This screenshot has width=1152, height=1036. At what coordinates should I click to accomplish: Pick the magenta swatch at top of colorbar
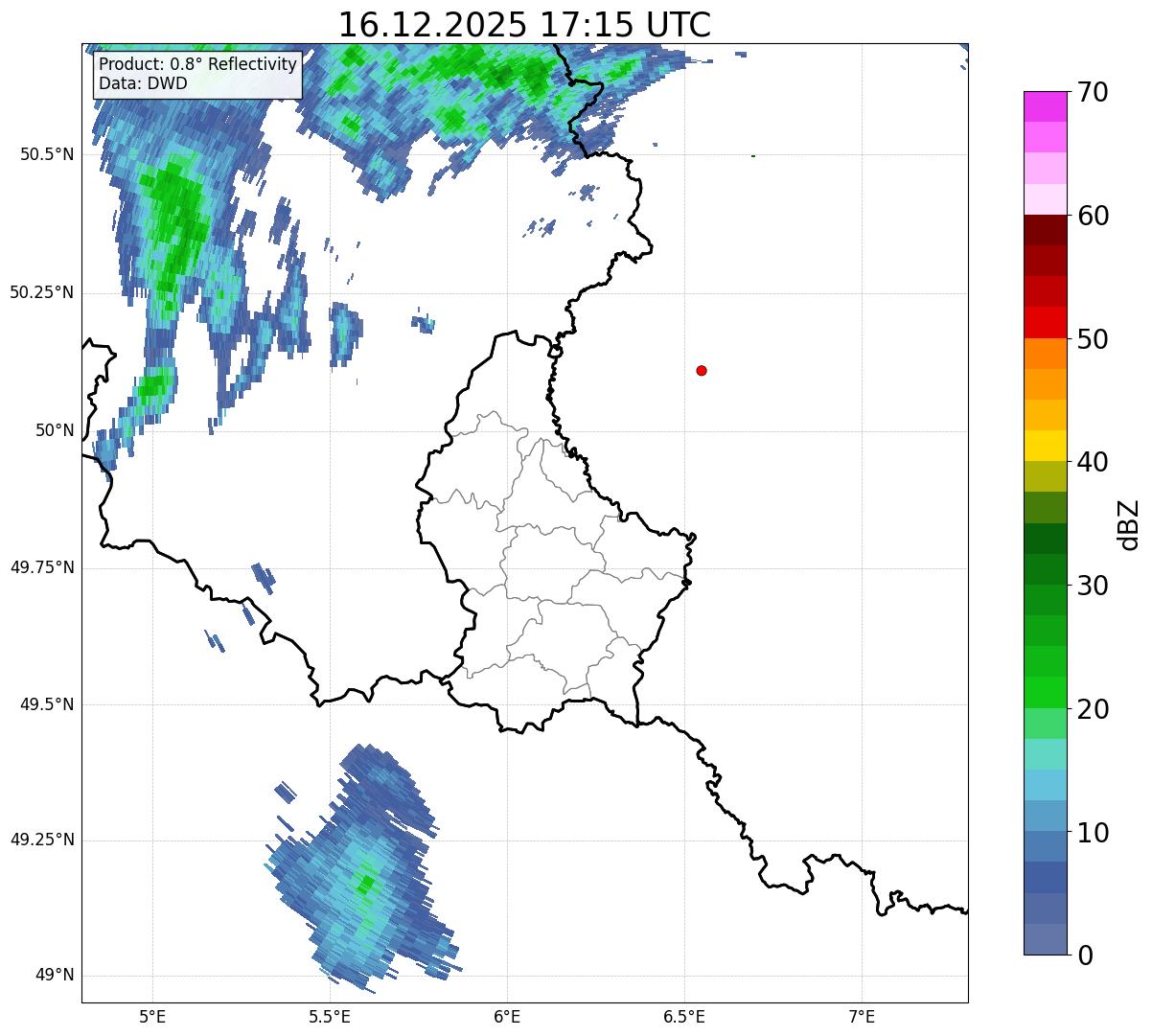[1045, 106]
